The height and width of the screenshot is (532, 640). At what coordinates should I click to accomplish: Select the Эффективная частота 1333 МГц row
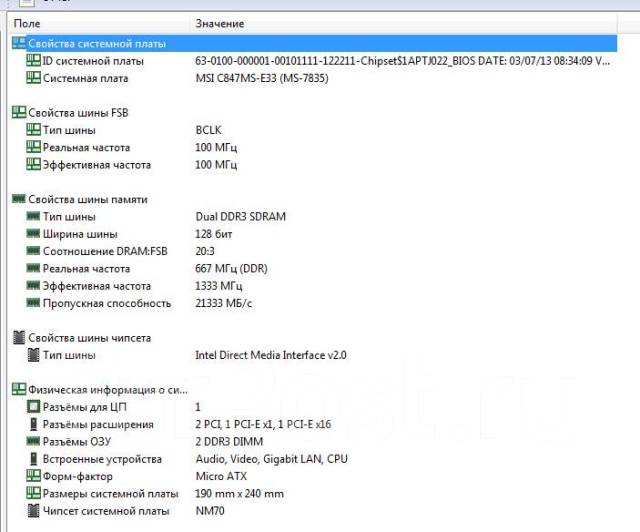pos(314,286)
